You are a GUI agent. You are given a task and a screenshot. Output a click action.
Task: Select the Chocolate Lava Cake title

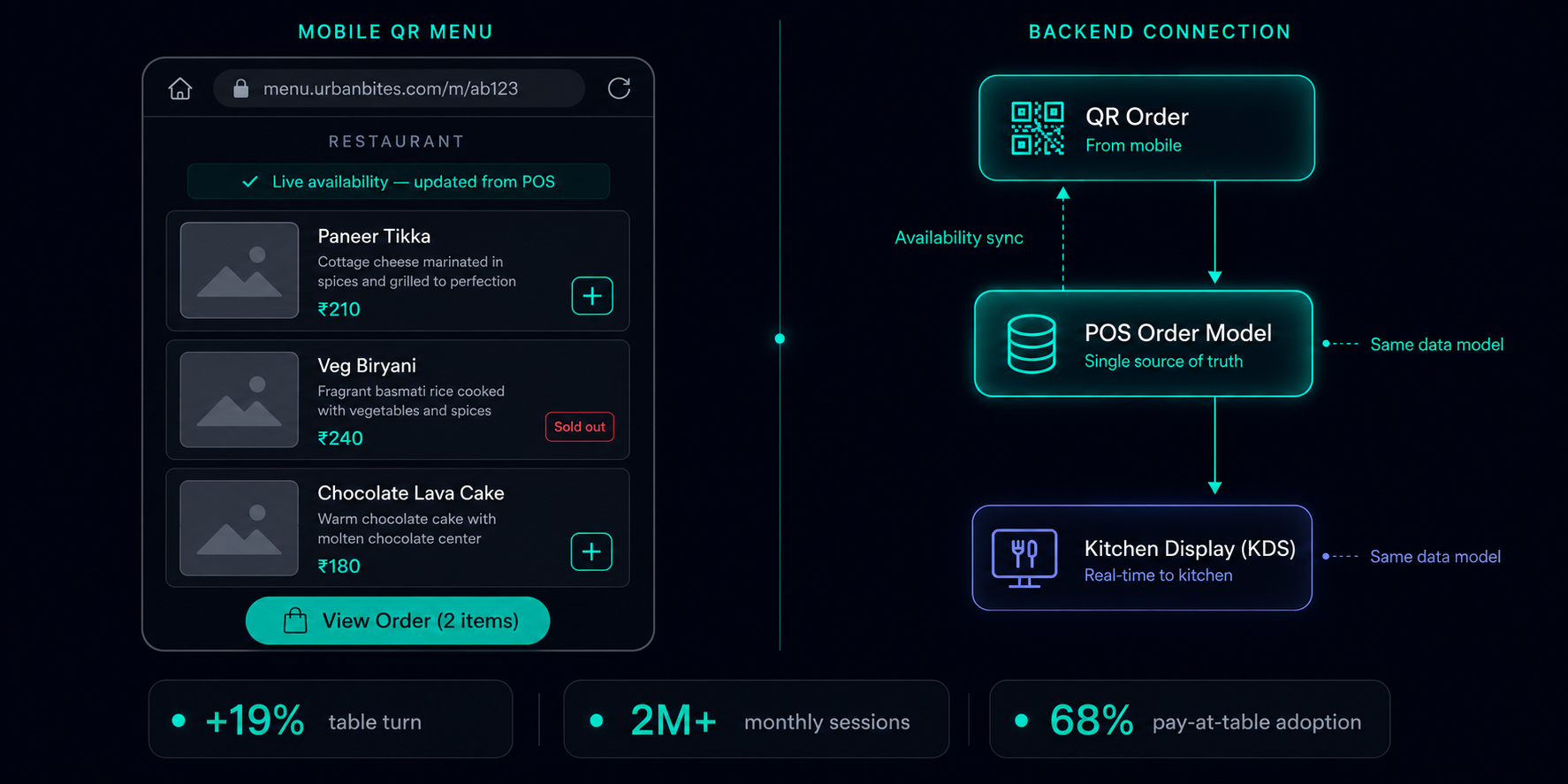tap(411, 493)
